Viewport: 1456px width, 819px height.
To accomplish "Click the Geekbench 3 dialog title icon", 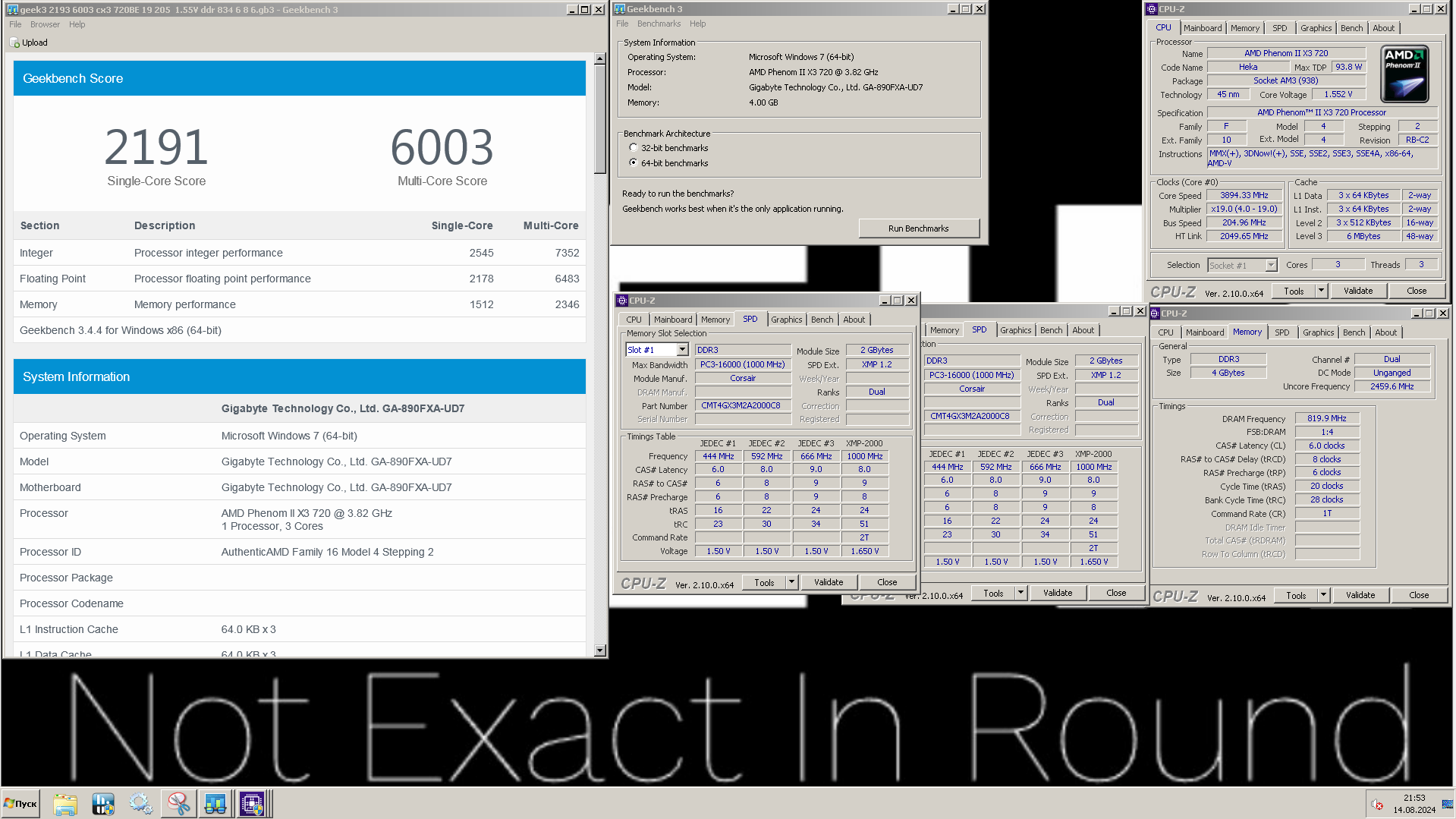I will [620, 9].
